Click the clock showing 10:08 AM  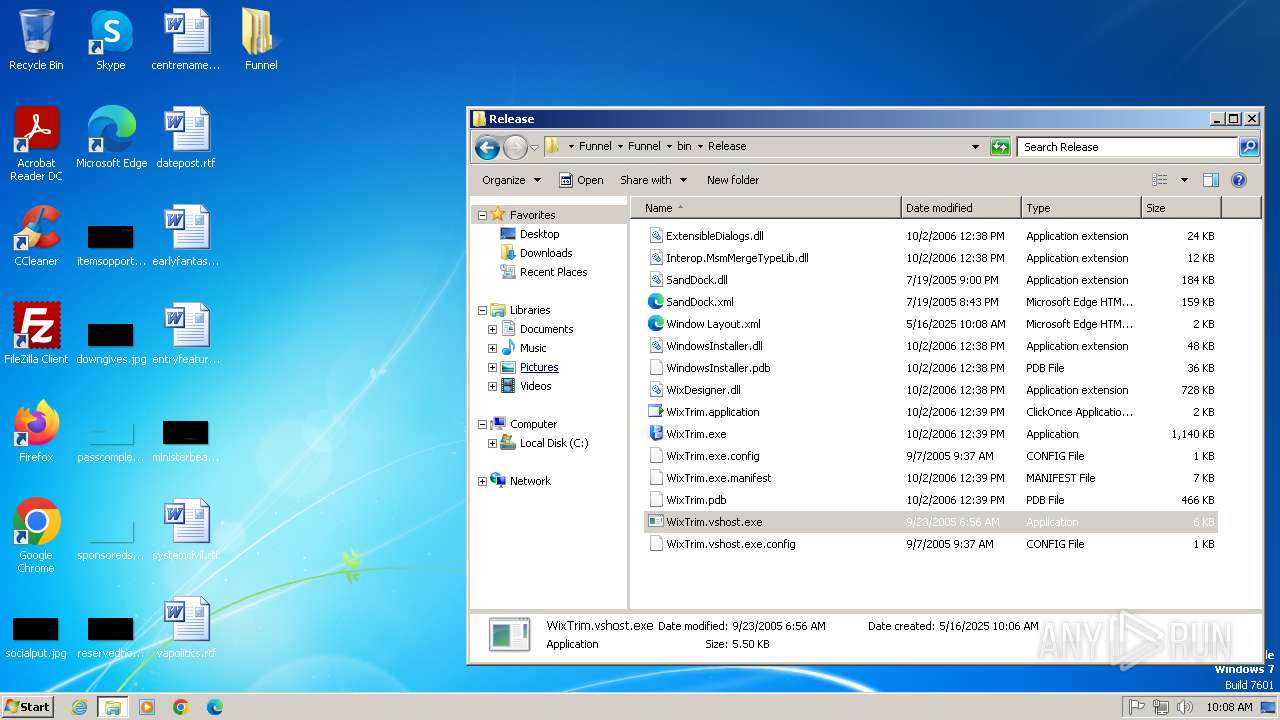[x=1229, y=707]
